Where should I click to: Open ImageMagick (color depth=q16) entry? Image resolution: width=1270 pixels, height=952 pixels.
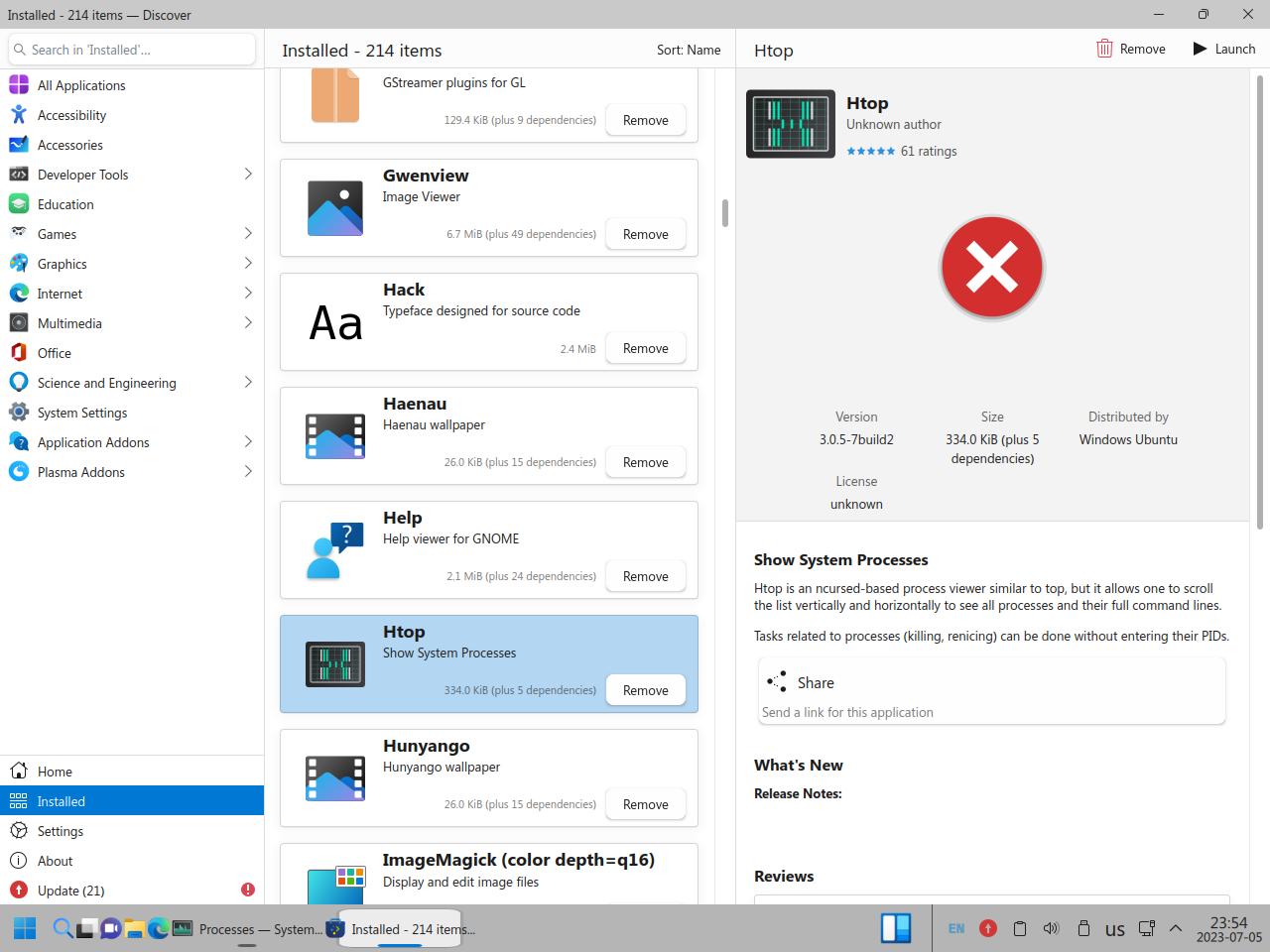pyautogui.click(x=489, y=874)
